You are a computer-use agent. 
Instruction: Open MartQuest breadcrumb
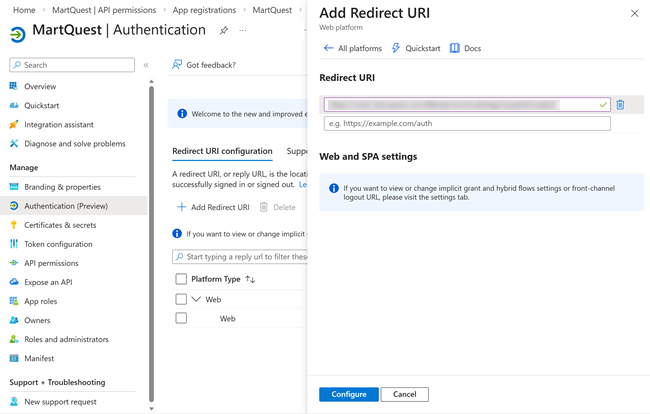272,10
